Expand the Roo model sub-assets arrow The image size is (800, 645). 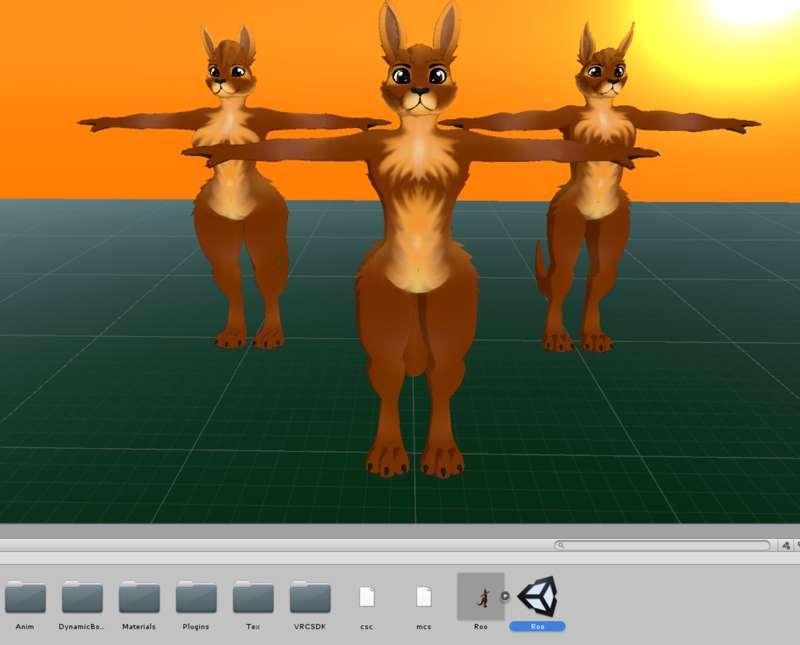click(505, 596)
